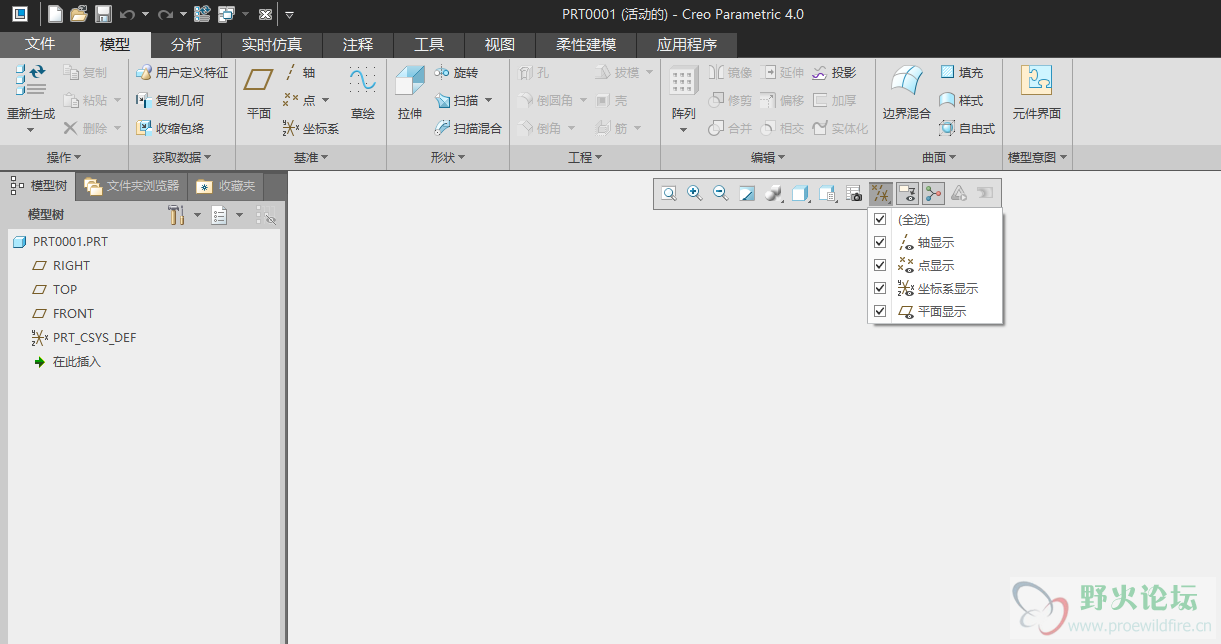Uncheck Point Display (点显示) checkbox
This screenshot has width=1221, height=644.
[880, 265]
